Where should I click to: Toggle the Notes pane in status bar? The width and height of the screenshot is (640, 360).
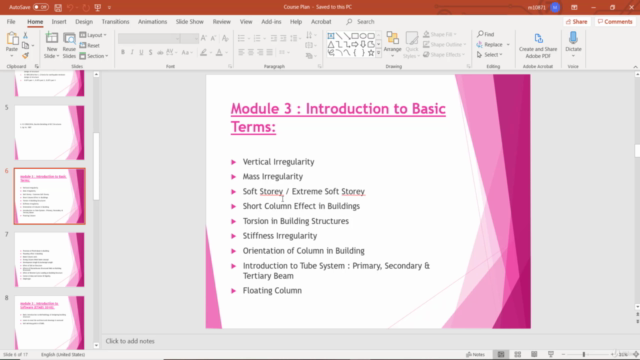476,354
